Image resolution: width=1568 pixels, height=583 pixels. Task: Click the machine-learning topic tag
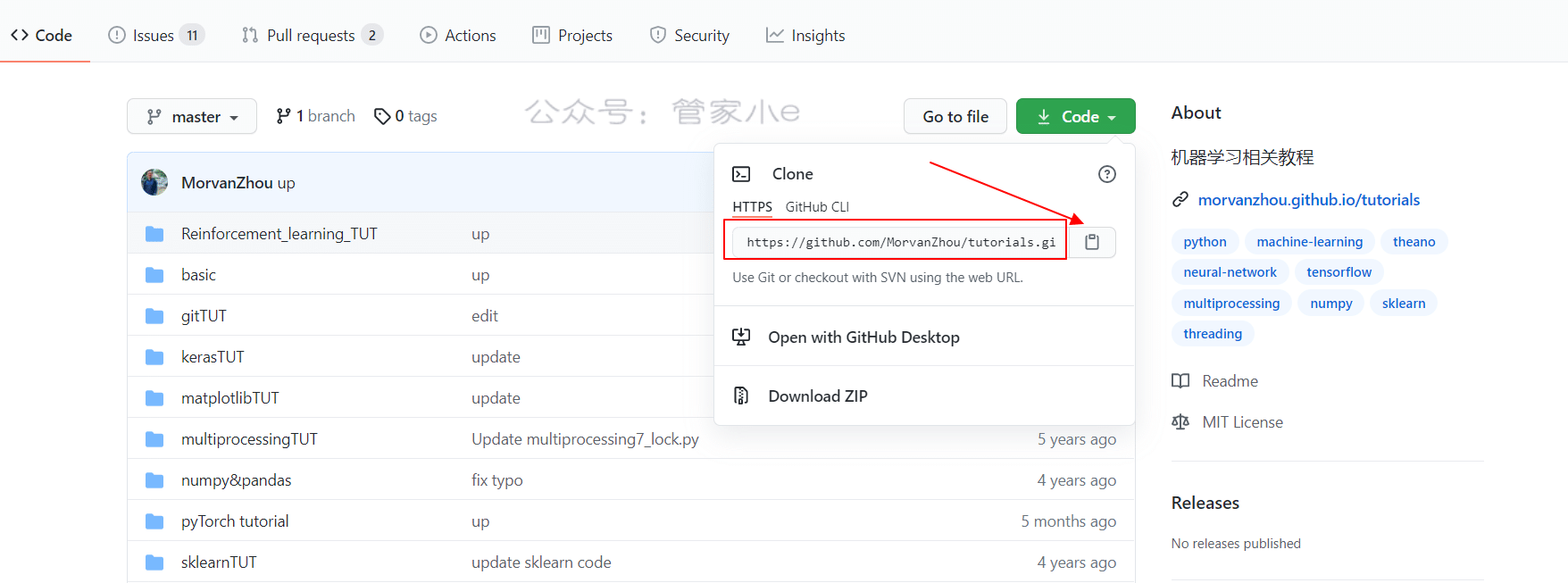pos(1309,242)
